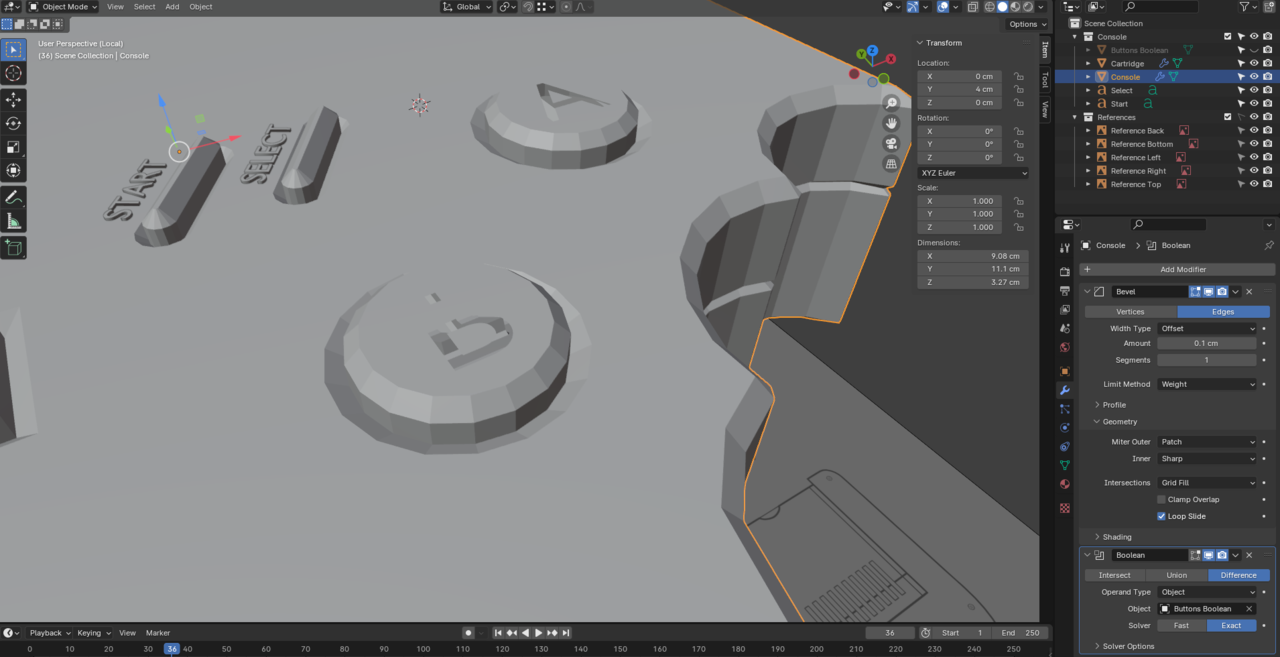Enable the Clamp Overlap checkbox
1280x657 pixels.
click(1161, 499)
